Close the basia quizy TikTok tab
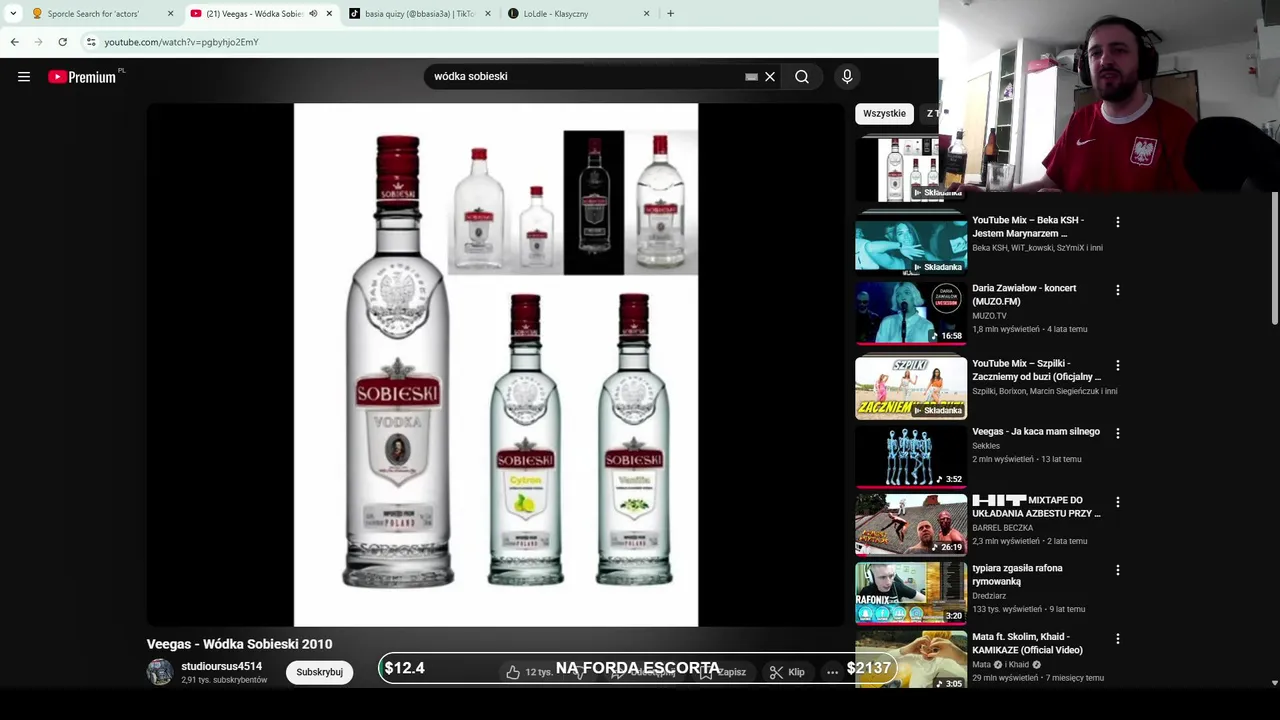 pos(488,14)
